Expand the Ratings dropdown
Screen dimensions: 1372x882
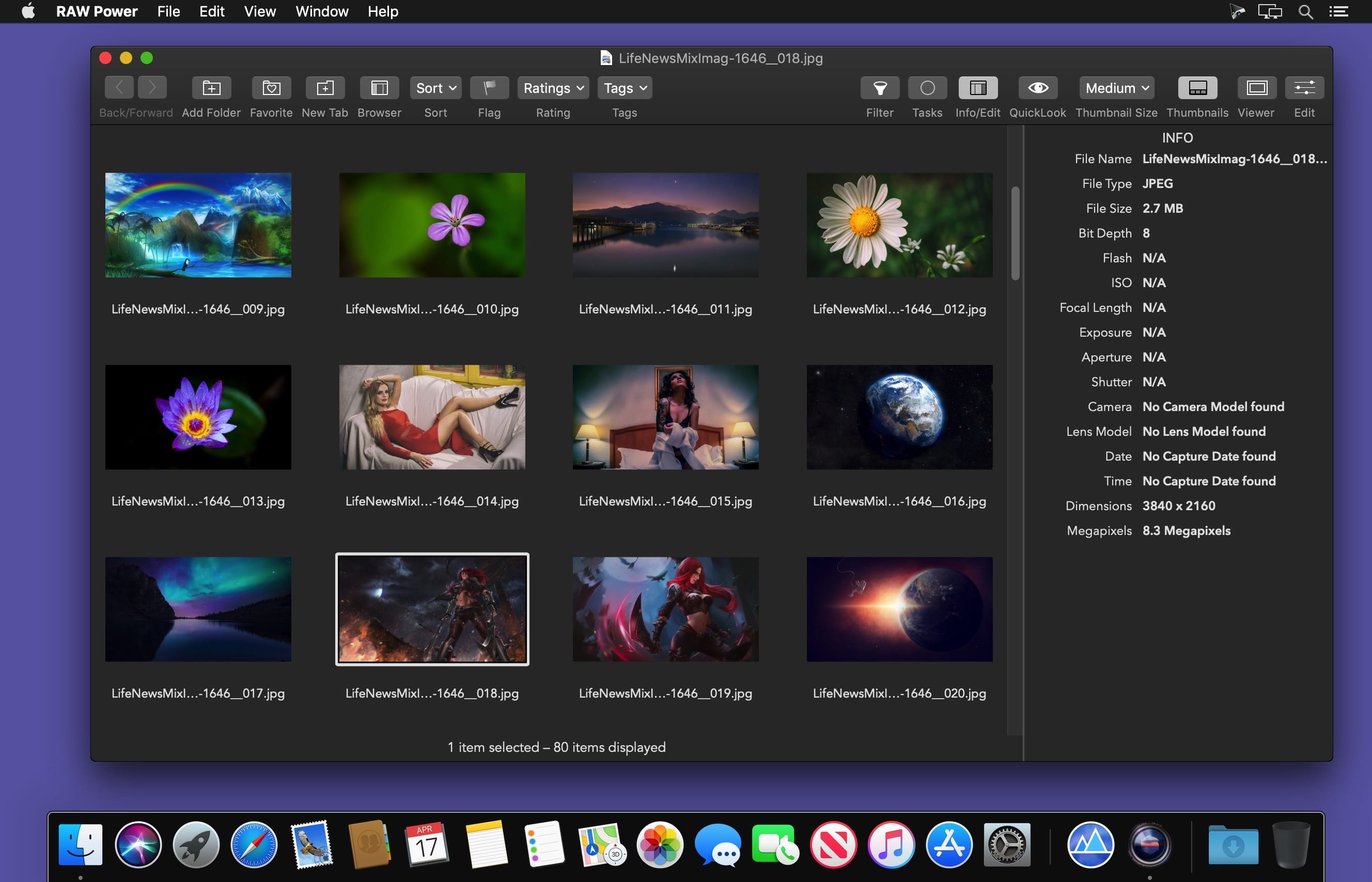553,88
